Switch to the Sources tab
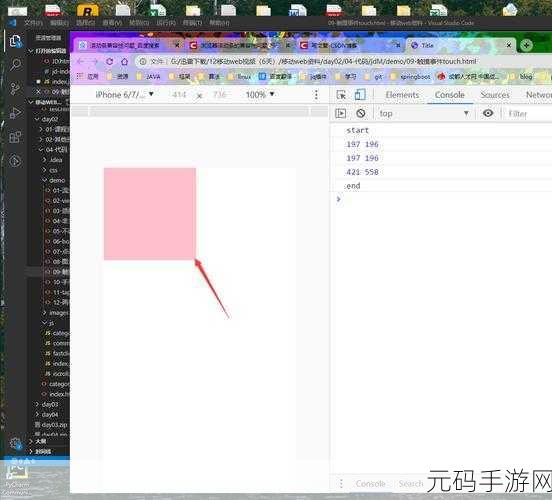 click(495, 95)
